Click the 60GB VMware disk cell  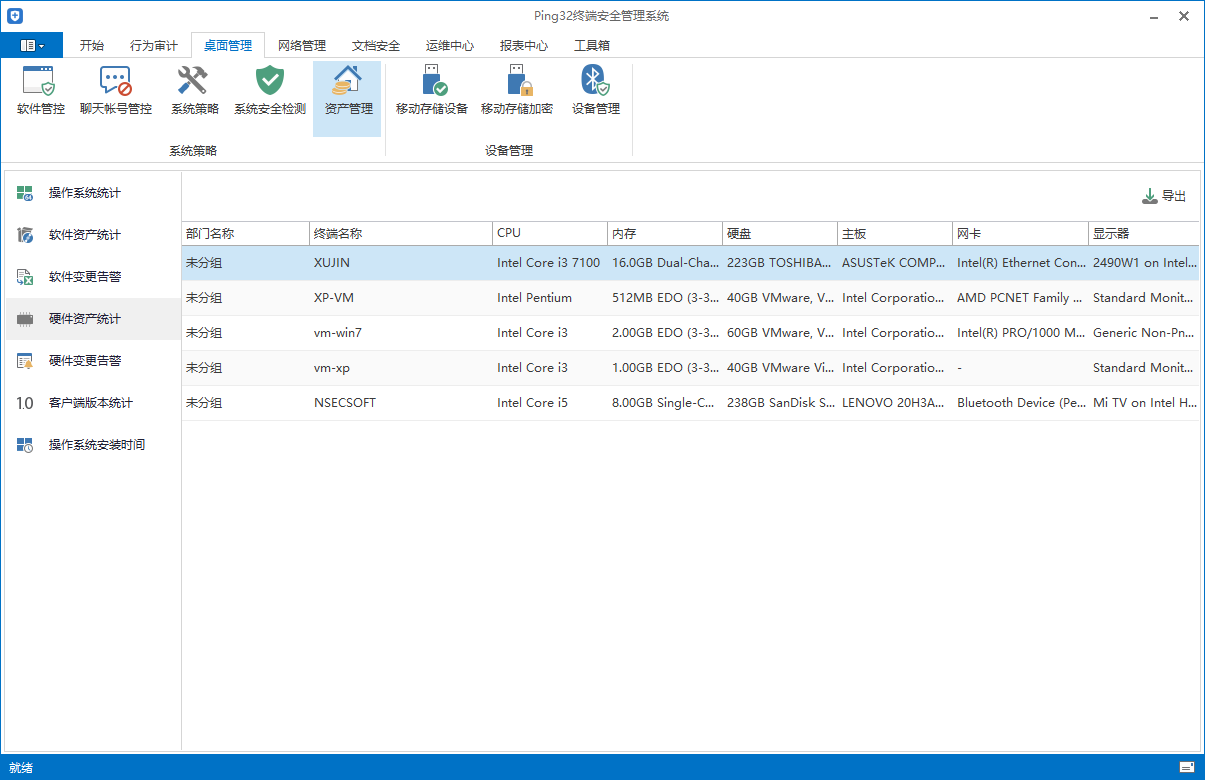(781, 333)
